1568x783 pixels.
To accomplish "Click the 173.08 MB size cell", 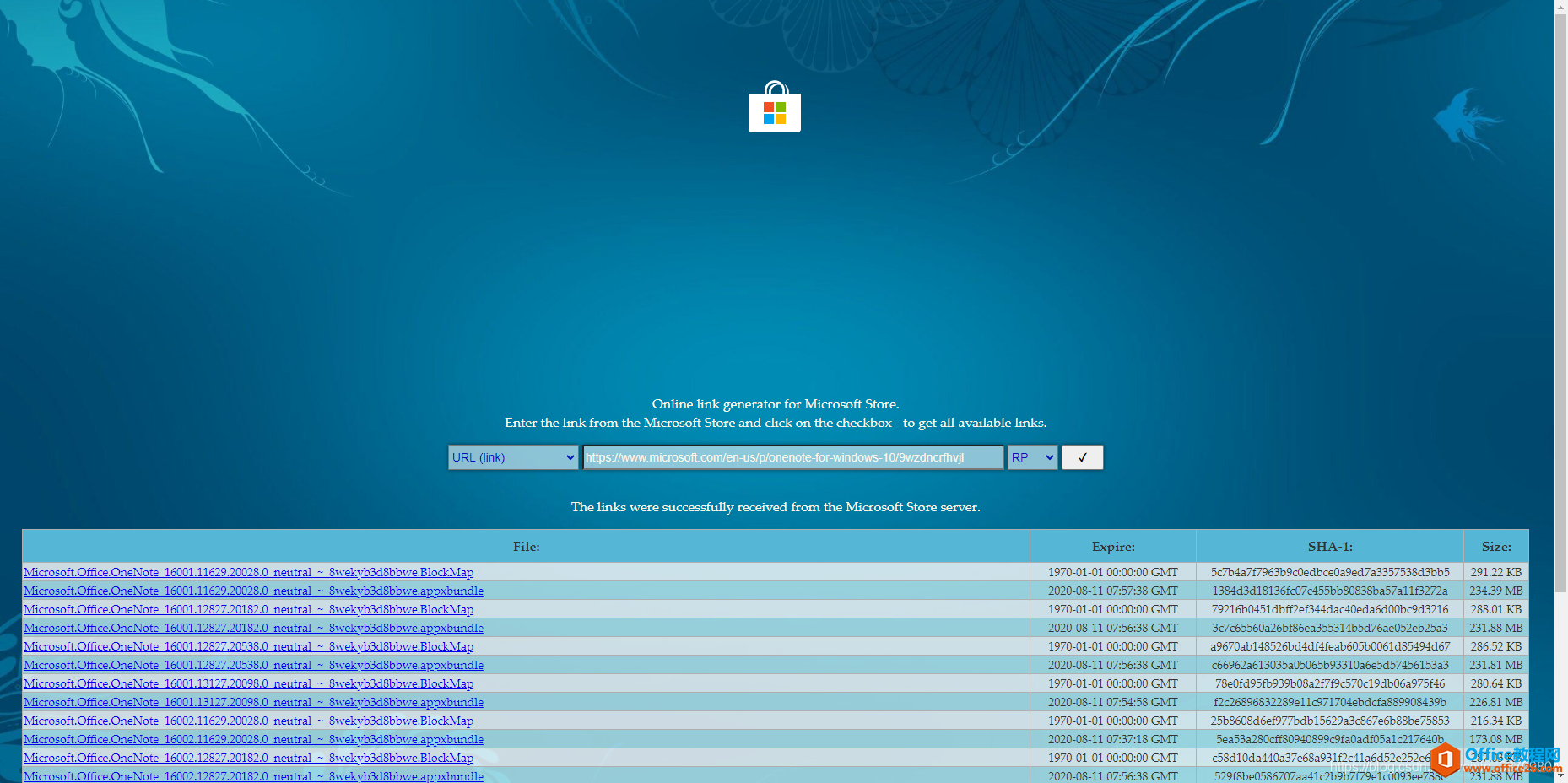I will tap(1496, 739).
